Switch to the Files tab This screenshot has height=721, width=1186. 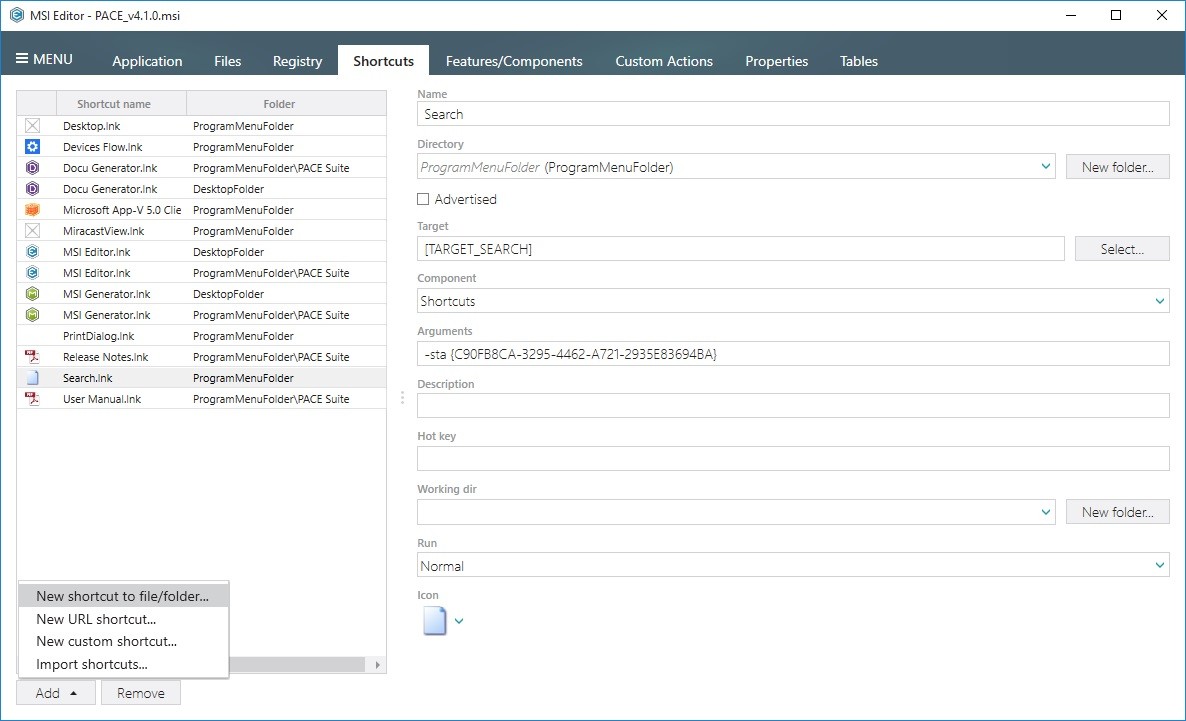(x=227, y=61)
